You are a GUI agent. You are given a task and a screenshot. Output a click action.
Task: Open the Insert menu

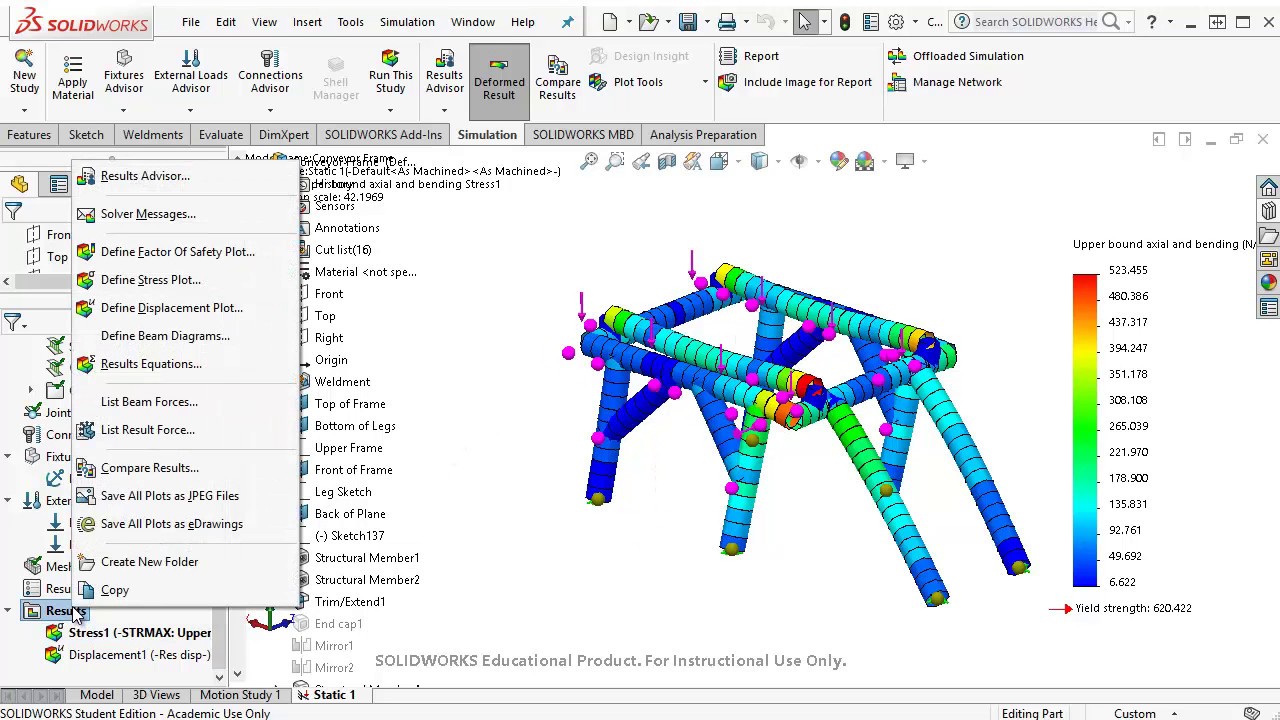pyautogui.click(x=307, y=22)
